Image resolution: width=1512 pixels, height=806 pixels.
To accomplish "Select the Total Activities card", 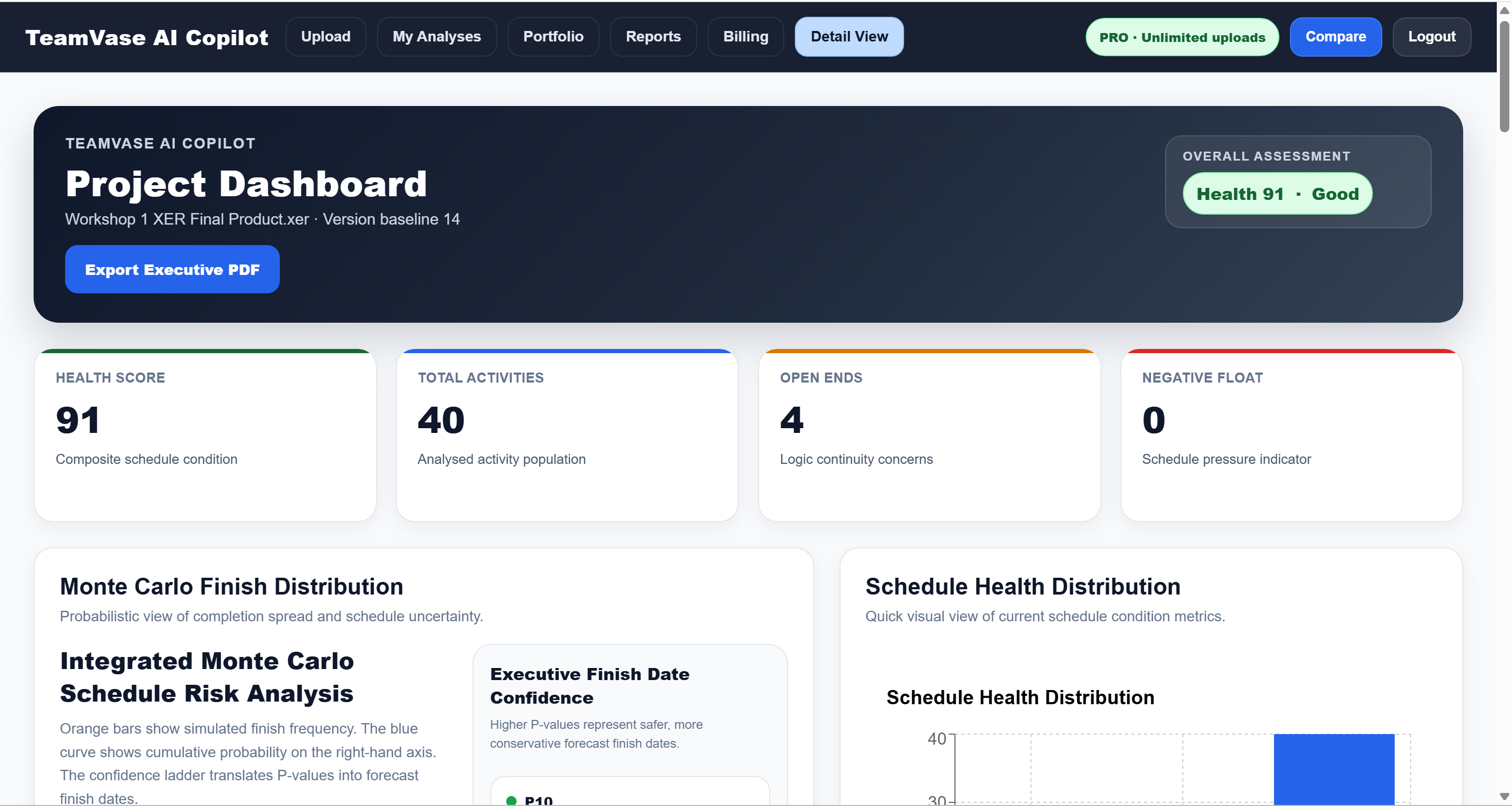I will (567, 435).
